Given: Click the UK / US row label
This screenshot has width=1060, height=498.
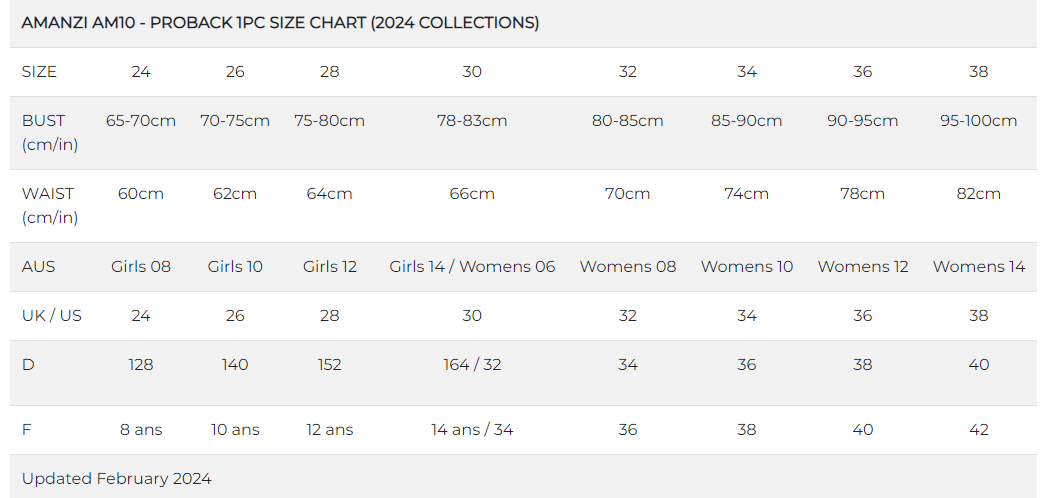Looking at the screenshot, I should pyautogui.click(x=52, y=316).
